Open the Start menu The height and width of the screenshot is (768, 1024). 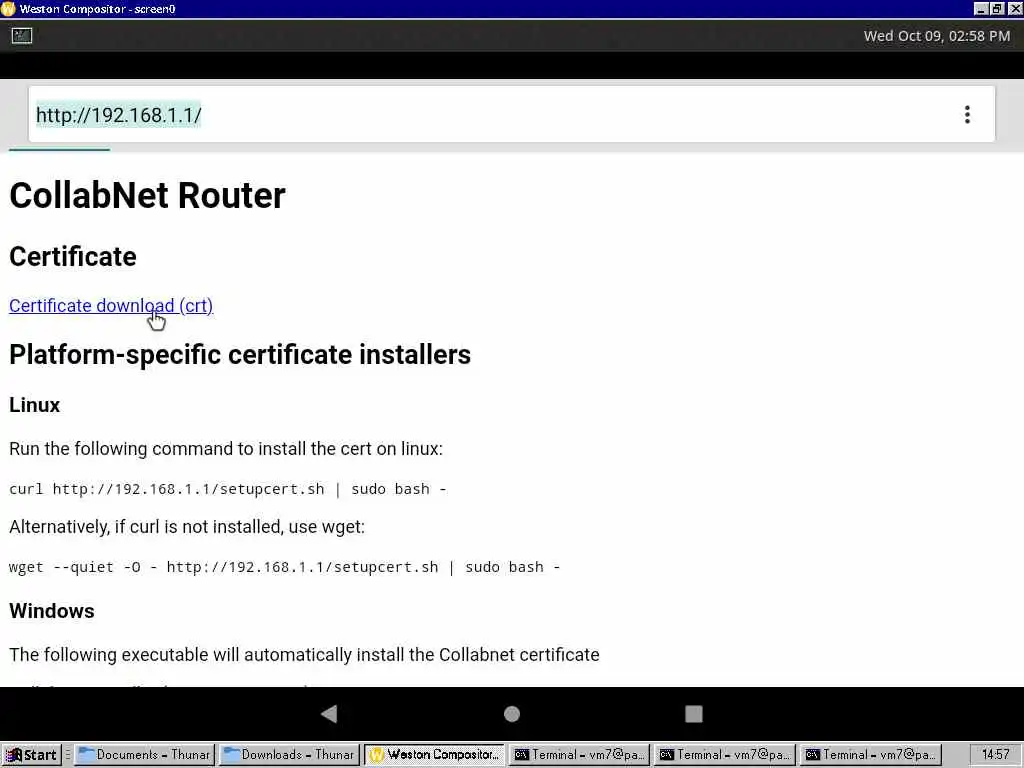pyautogui.click(x=31, y=755)
